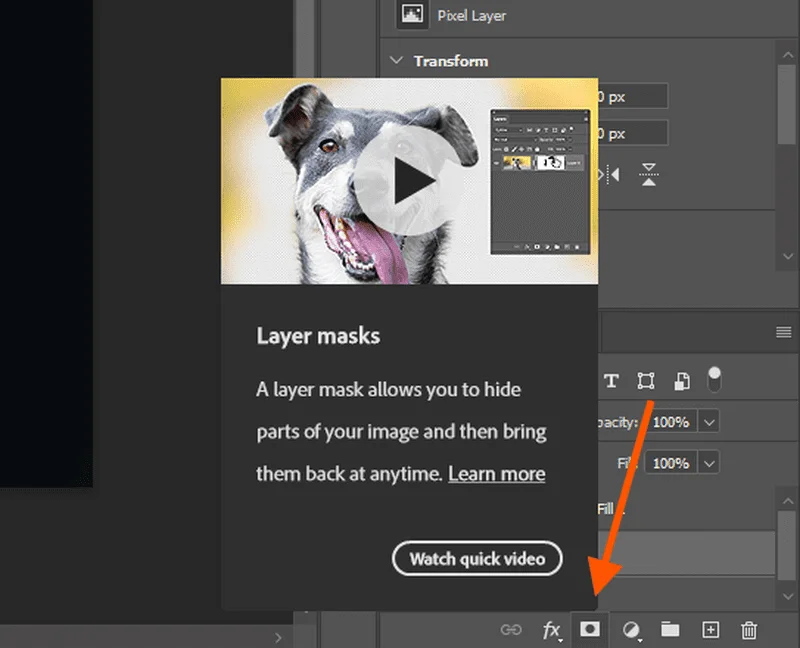
Task: Click the Opacity 100% value field
Action: pyautogui.click(x=671, y=422)
